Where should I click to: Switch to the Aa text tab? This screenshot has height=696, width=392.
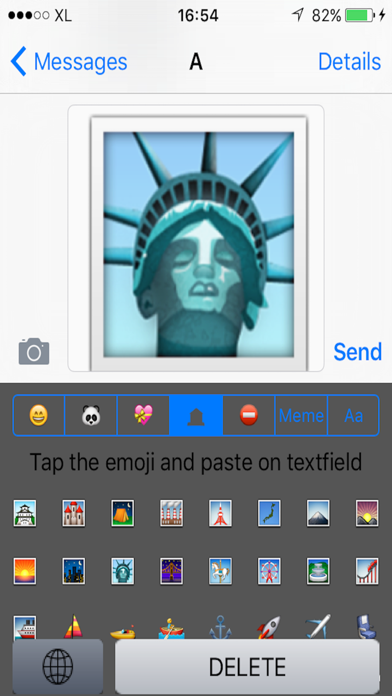tap(353, 415)
